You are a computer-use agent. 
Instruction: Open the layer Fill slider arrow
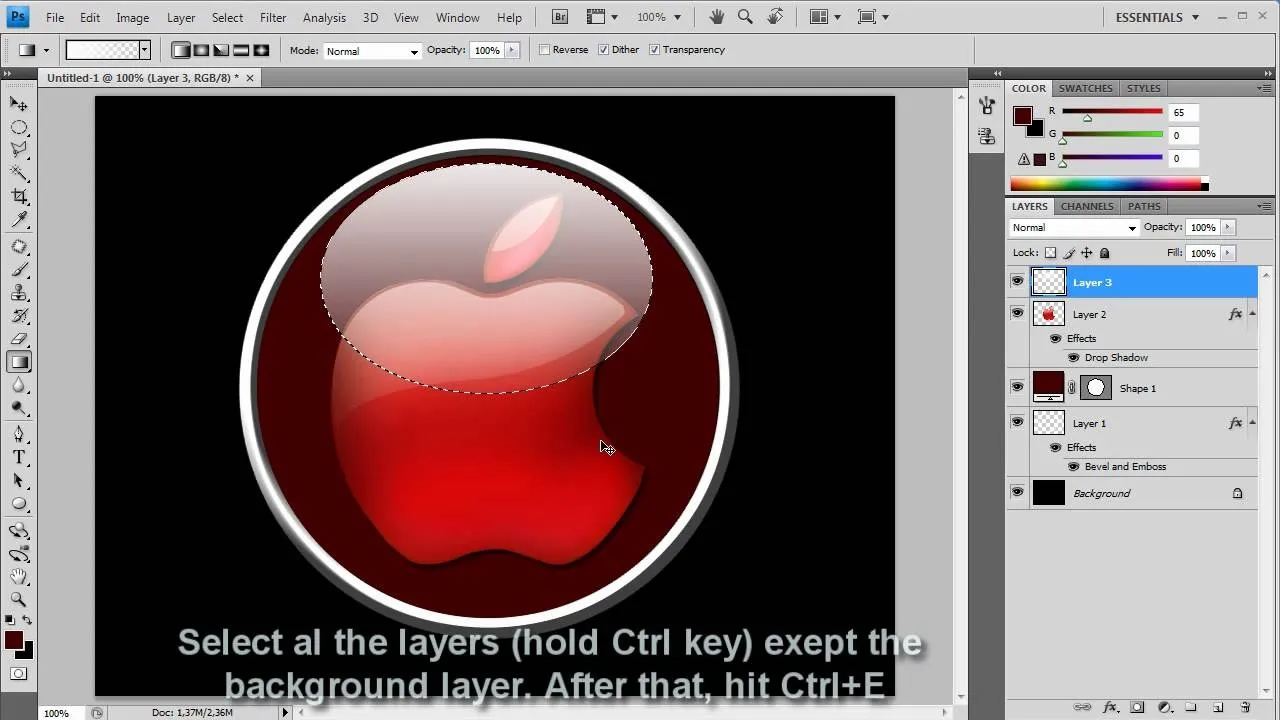tap(1228, 253)
